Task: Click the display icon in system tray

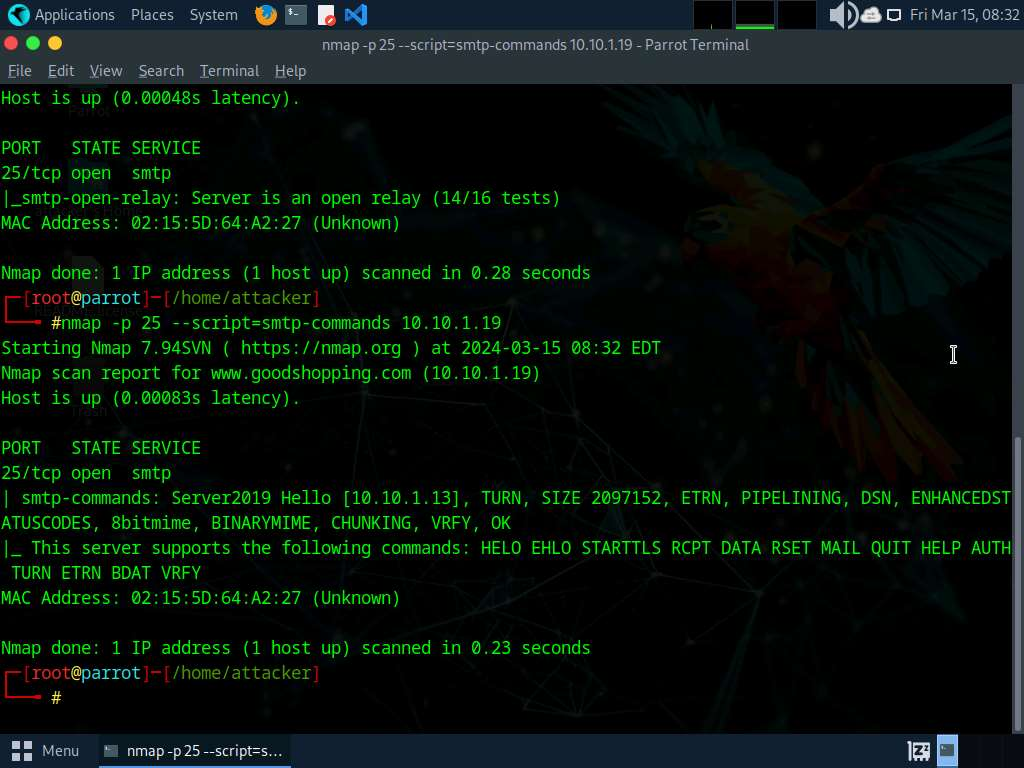Action: click(x=894, y=15)
